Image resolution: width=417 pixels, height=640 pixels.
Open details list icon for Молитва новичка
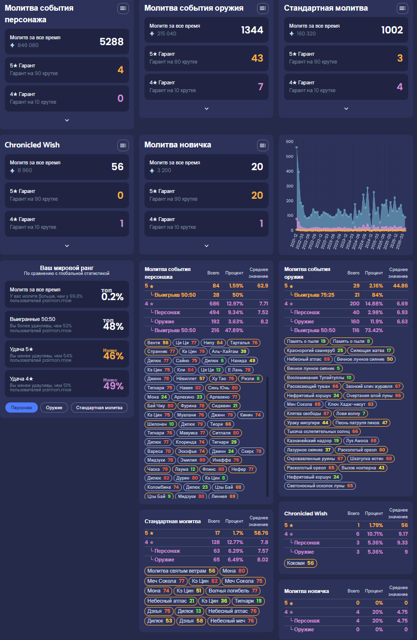click(262, 145)
